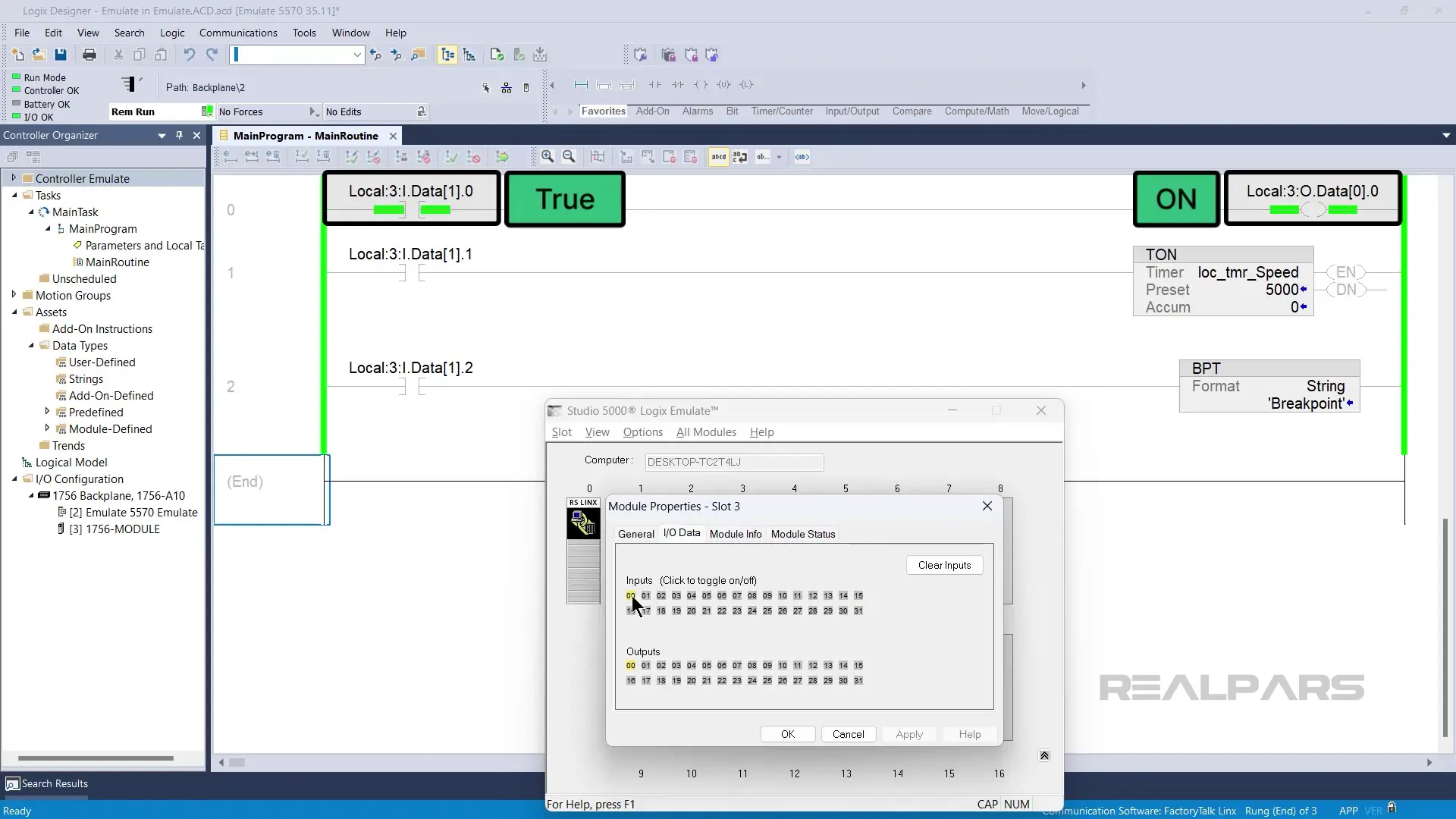Click the Clear Inputs button
Screen dimensions: 1456x819
tap(944, 565)
